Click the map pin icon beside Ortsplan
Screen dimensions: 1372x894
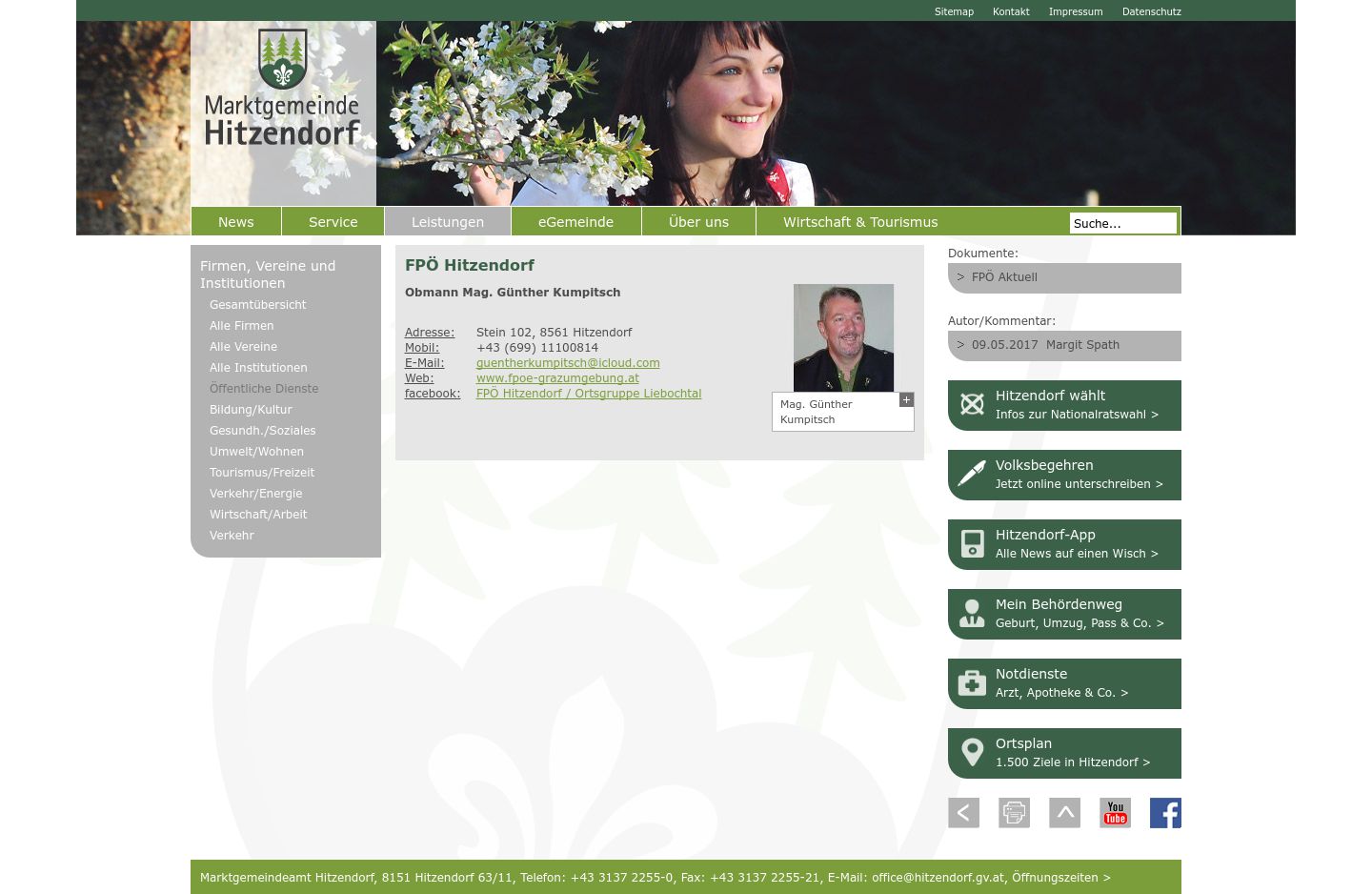point(972,753)
